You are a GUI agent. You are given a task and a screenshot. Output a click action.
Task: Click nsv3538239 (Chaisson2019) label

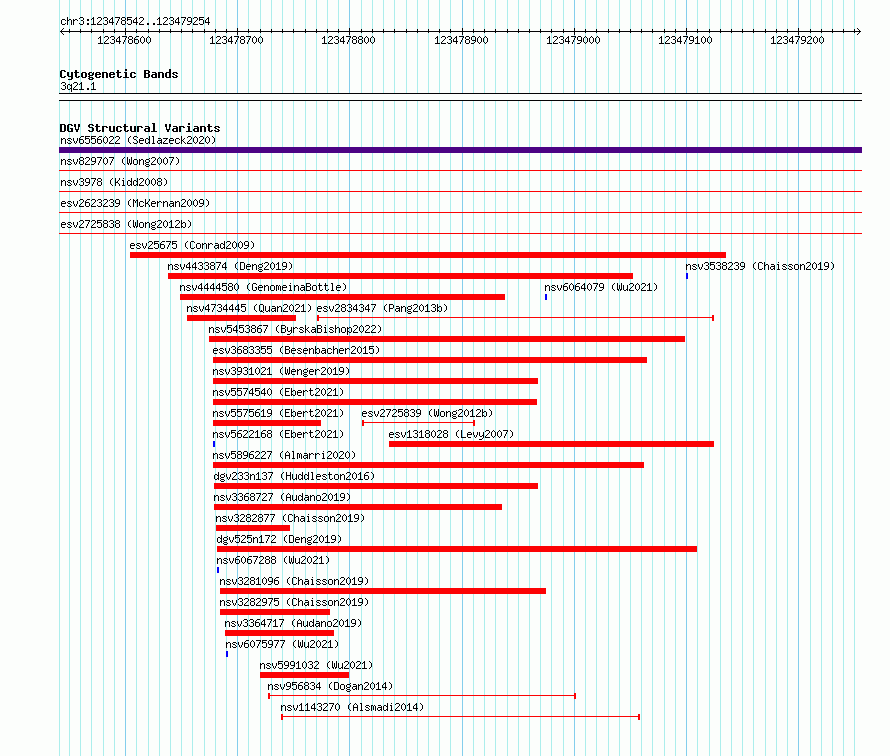tap(760, 266)
